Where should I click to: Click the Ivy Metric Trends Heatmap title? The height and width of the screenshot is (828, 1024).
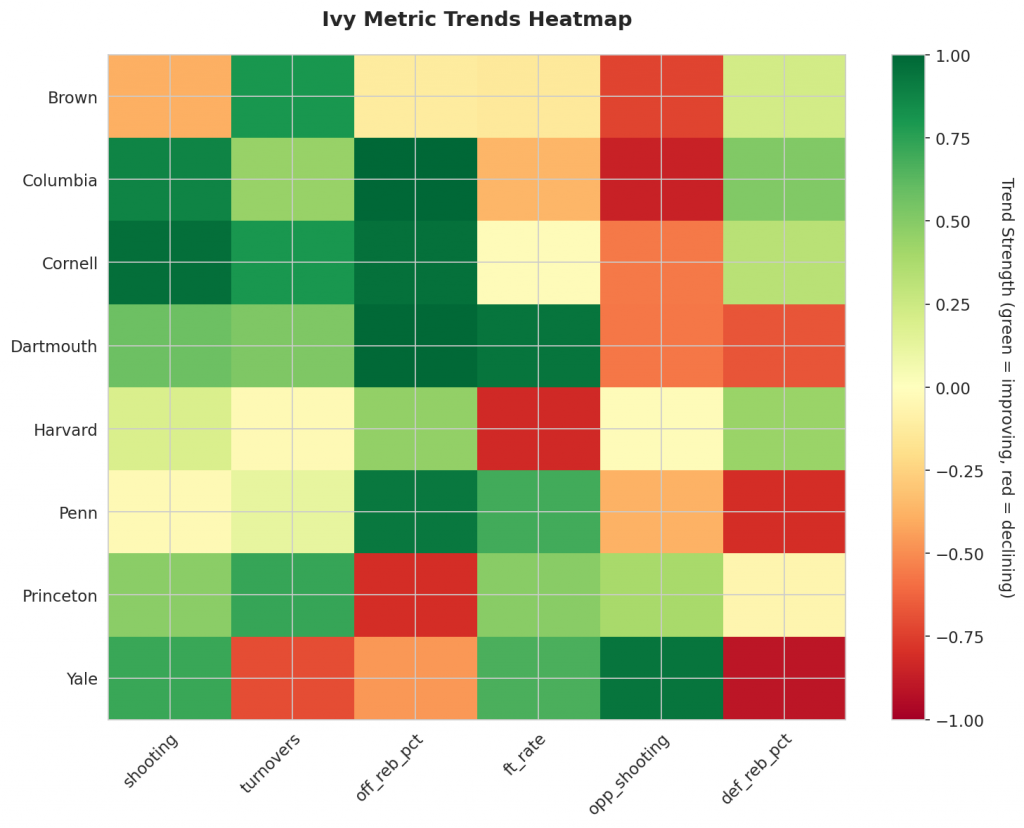coord(476,19)
